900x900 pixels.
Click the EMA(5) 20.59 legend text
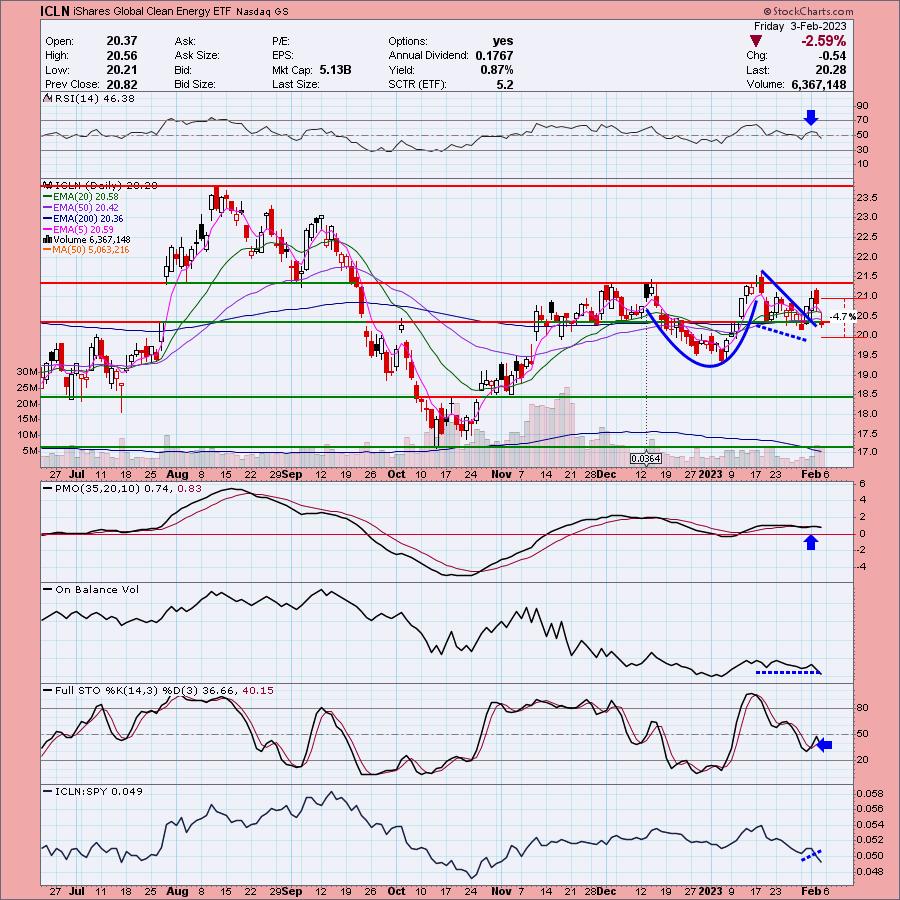click(84, 230)
